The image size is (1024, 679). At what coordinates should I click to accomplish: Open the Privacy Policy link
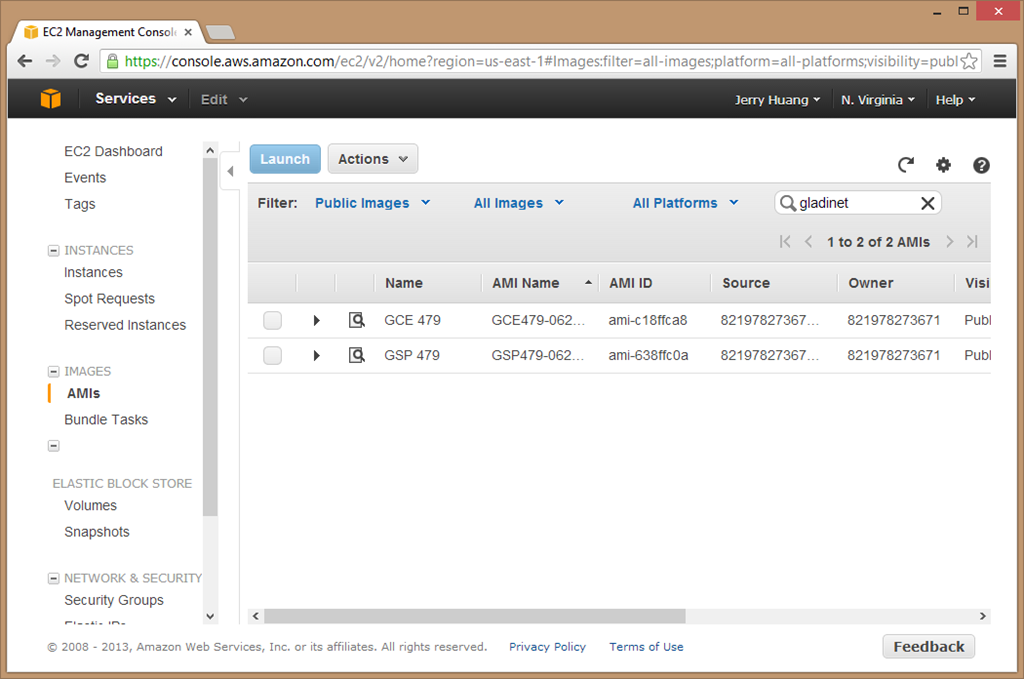pyautogui.click(x=547, y=646)
